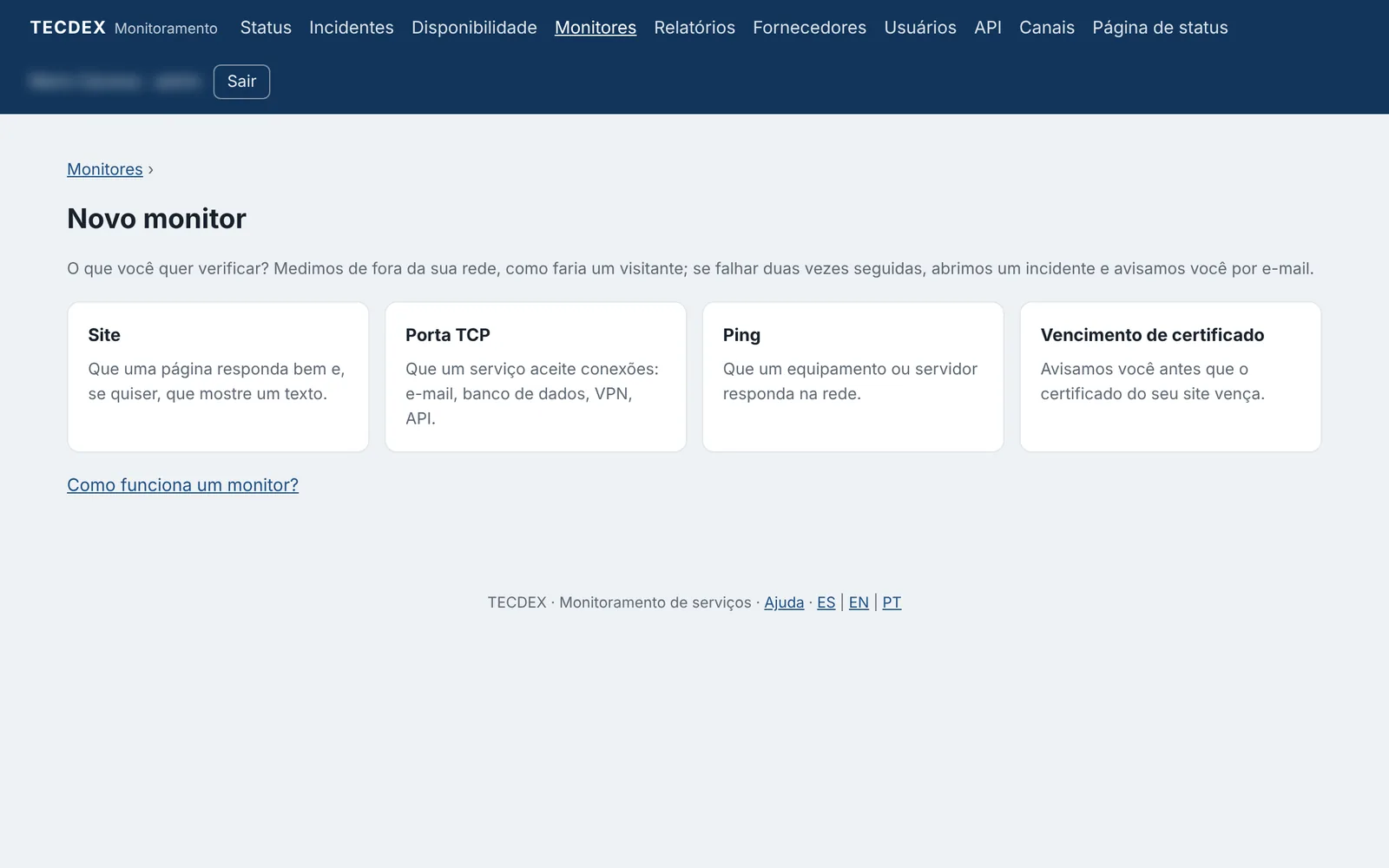
Task: Go to Fornecedores section
Action: pyautogui.click(x=809, y=28)
